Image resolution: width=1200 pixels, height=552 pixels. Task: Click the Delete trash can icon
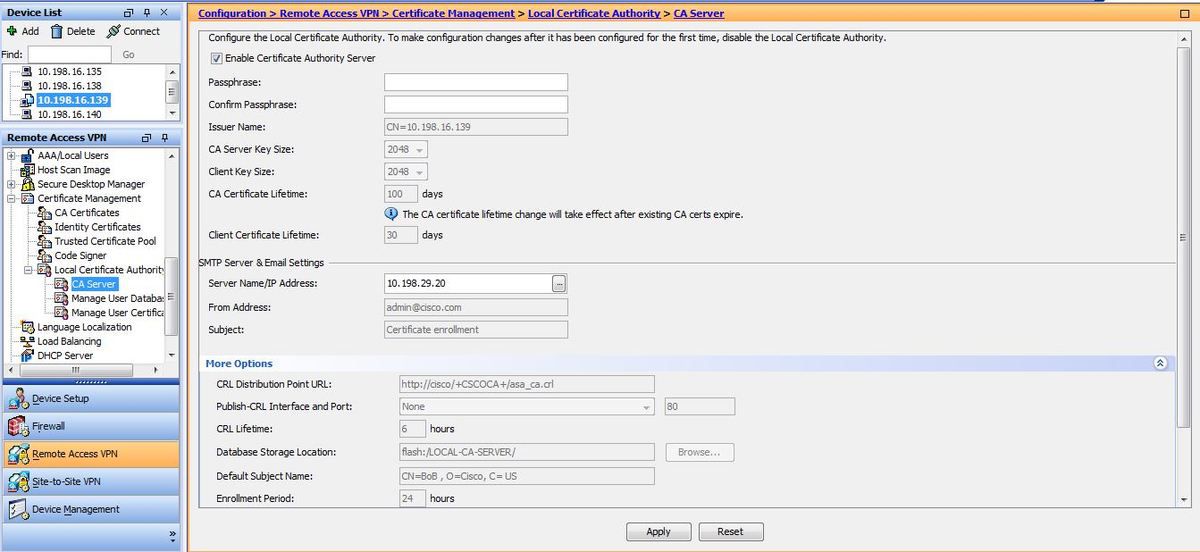[57, 31]
